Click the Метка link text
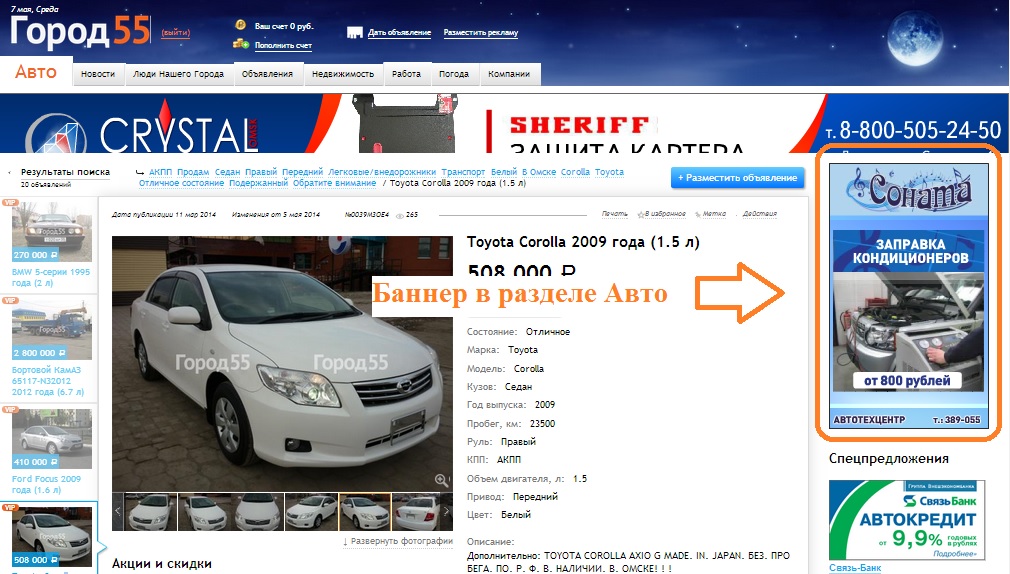Viewport: 1010px width, 574px height. [x=714, y=214]
